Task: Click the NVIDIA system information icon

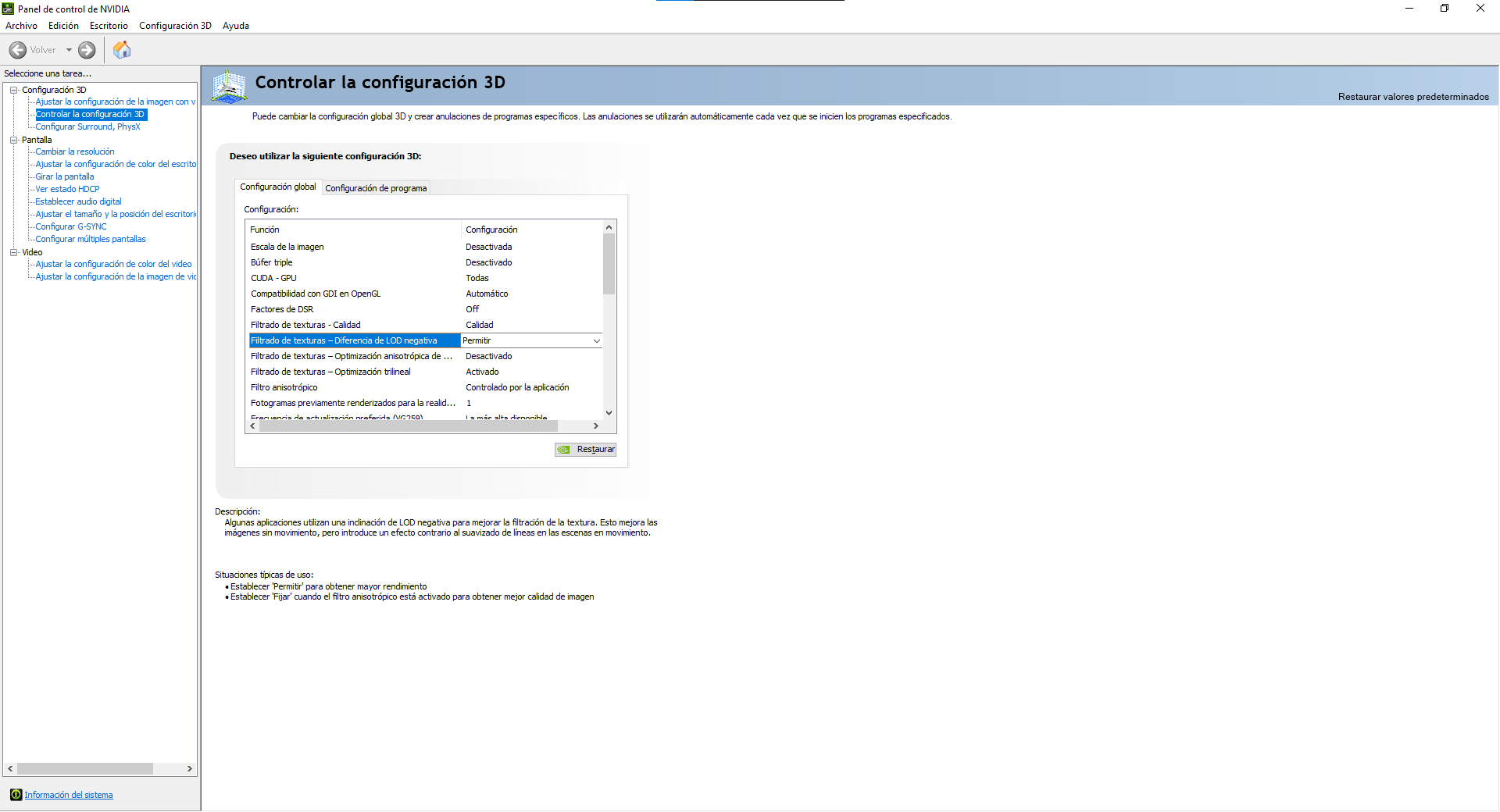Action: tap(16, 795)
